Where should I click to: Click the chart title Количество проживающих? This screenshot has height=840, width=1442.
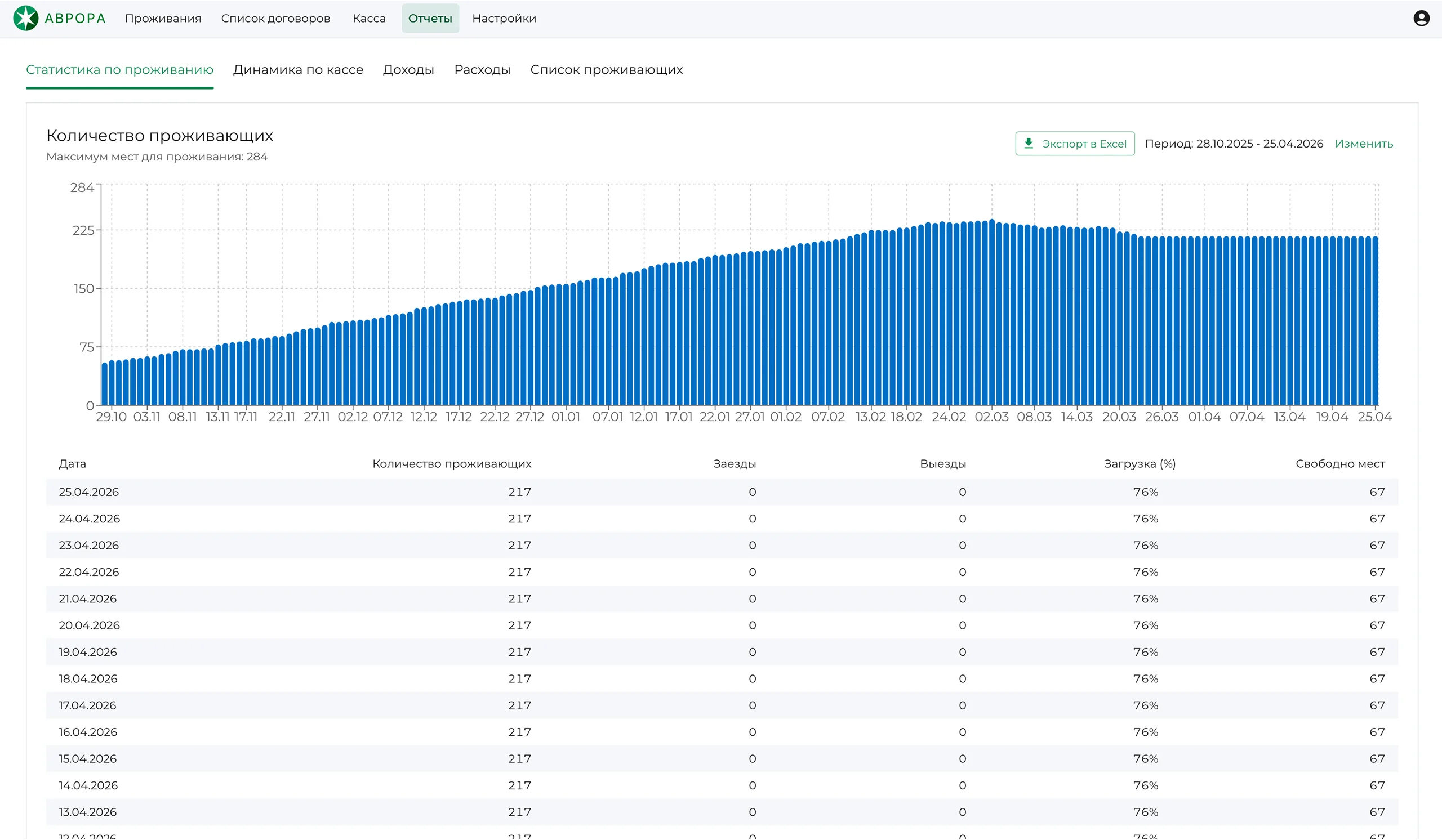(159, 136)
